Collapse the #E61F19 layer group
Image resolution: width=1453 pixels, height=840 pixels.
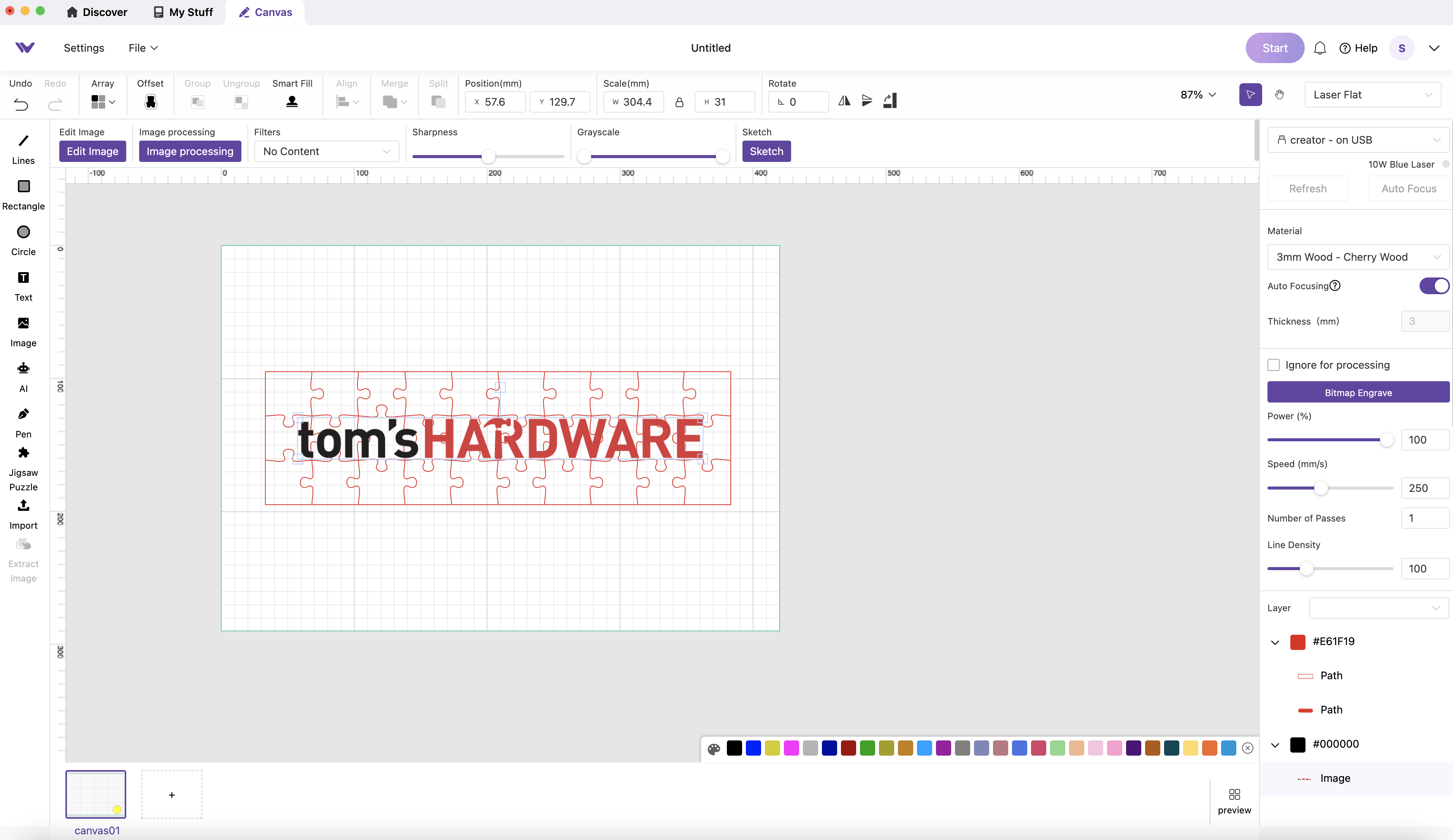pos(1275,642)
